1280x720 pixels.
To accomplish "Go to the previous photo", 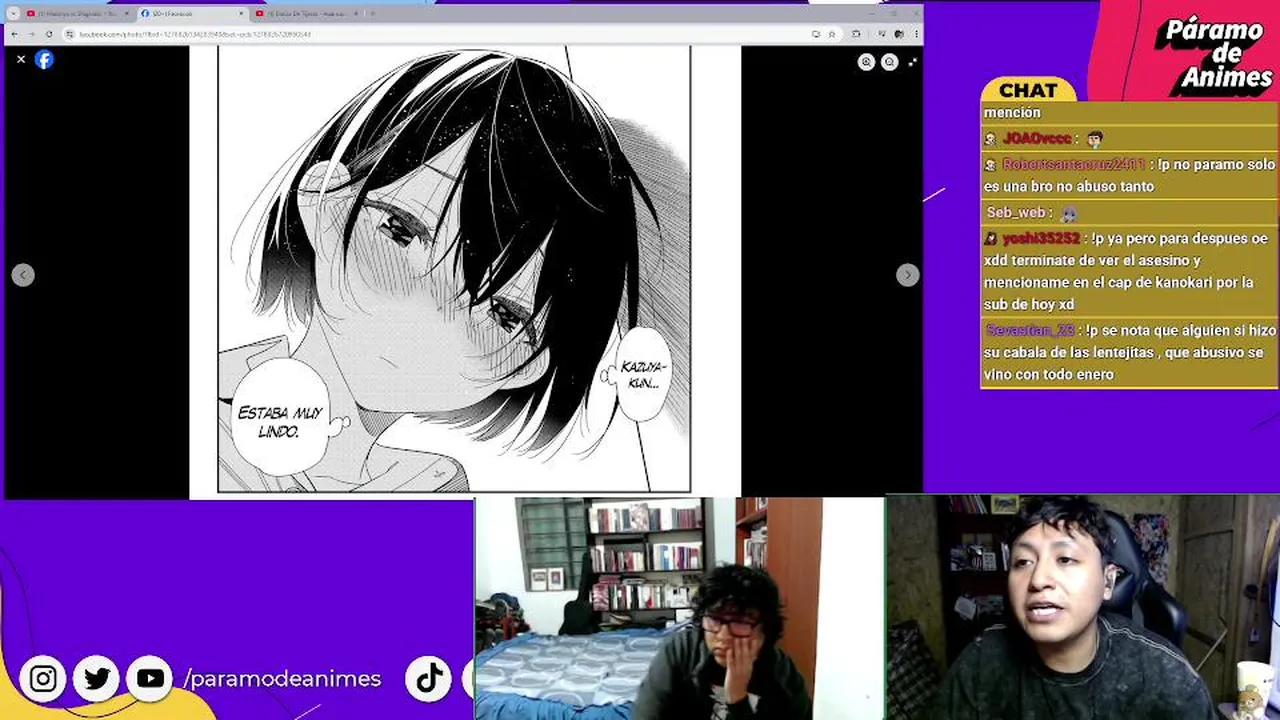I will tap(23, 275).
